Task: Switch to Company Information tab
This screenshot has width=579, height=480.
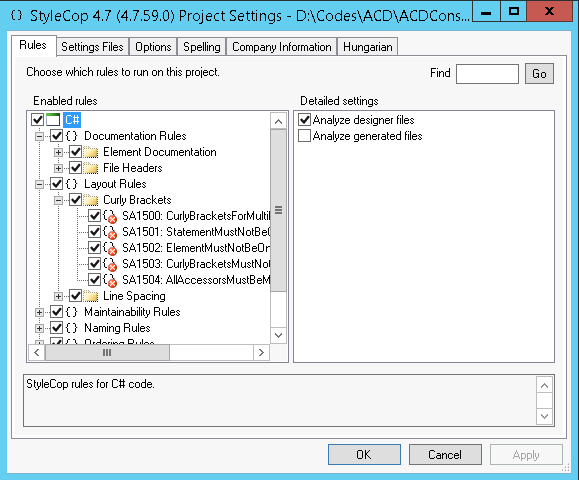Action: (282, 47)
